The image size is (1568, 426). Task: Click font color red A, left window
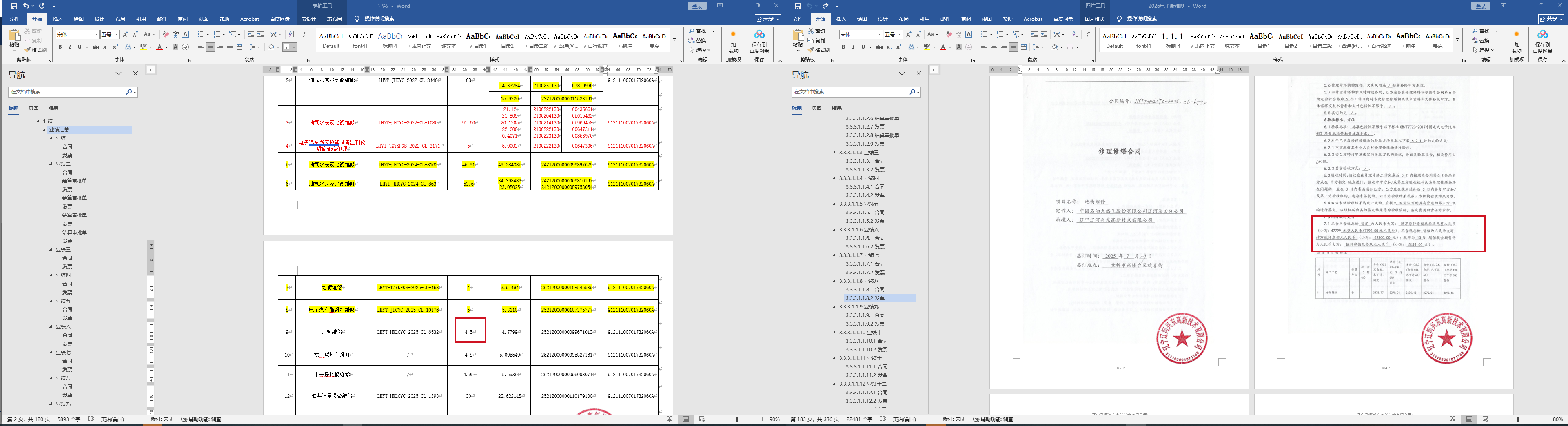click(x=160, y=47)
